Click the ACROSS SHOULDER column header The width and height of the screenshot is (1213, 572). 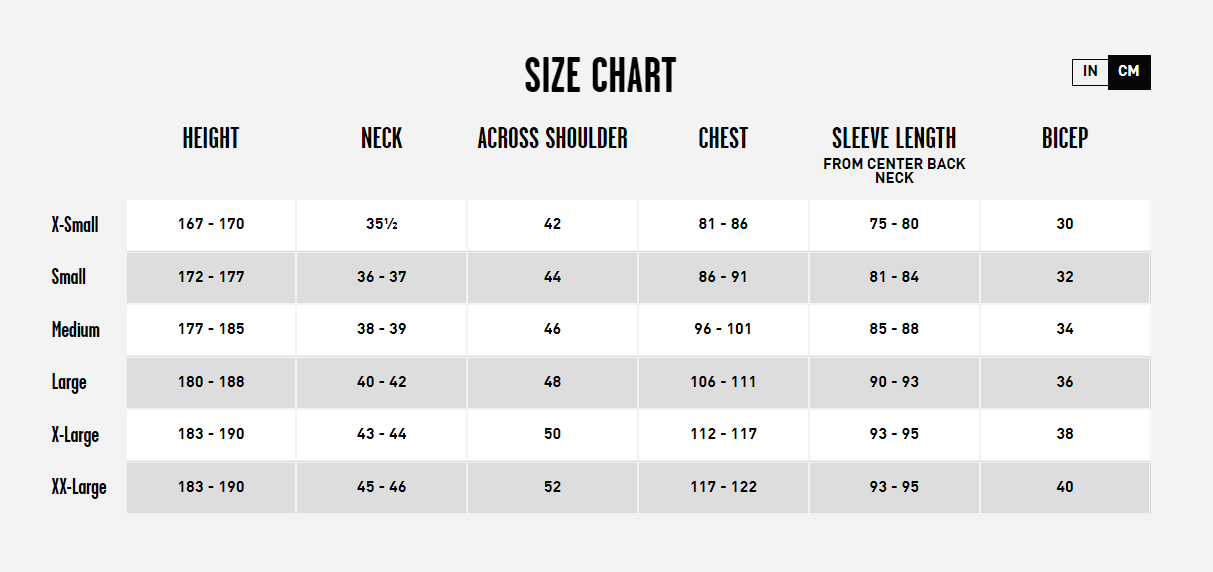tap(553, 138)
